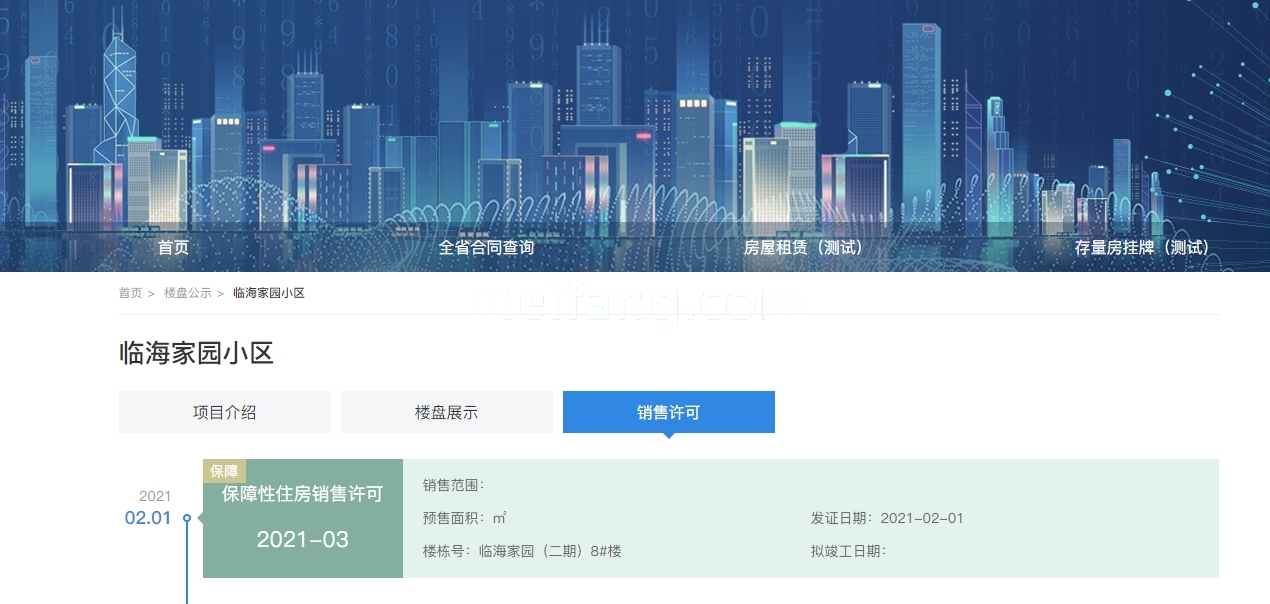Screen dimensions: 1270x604
Task: Click the 保障性住房销售许可 card title
Action: [302, 494]
